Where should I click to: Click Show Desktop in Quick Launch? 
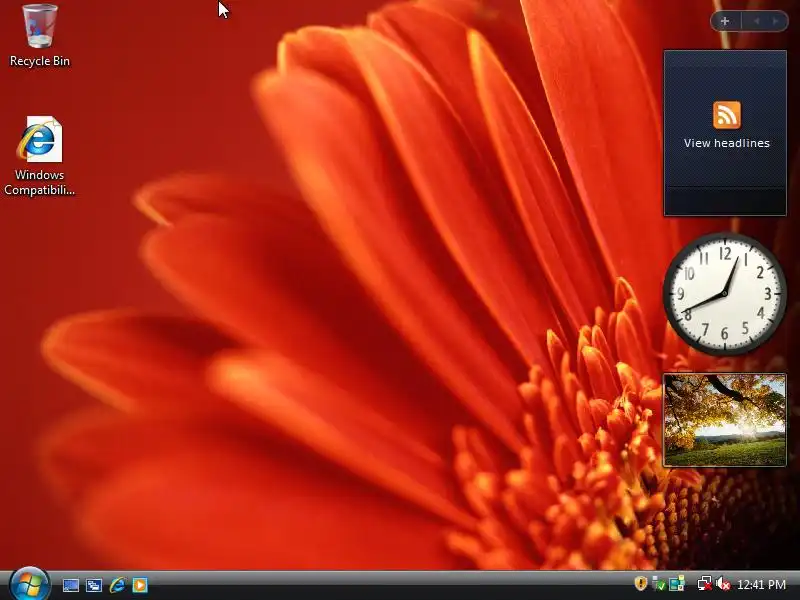click(70, 585)
